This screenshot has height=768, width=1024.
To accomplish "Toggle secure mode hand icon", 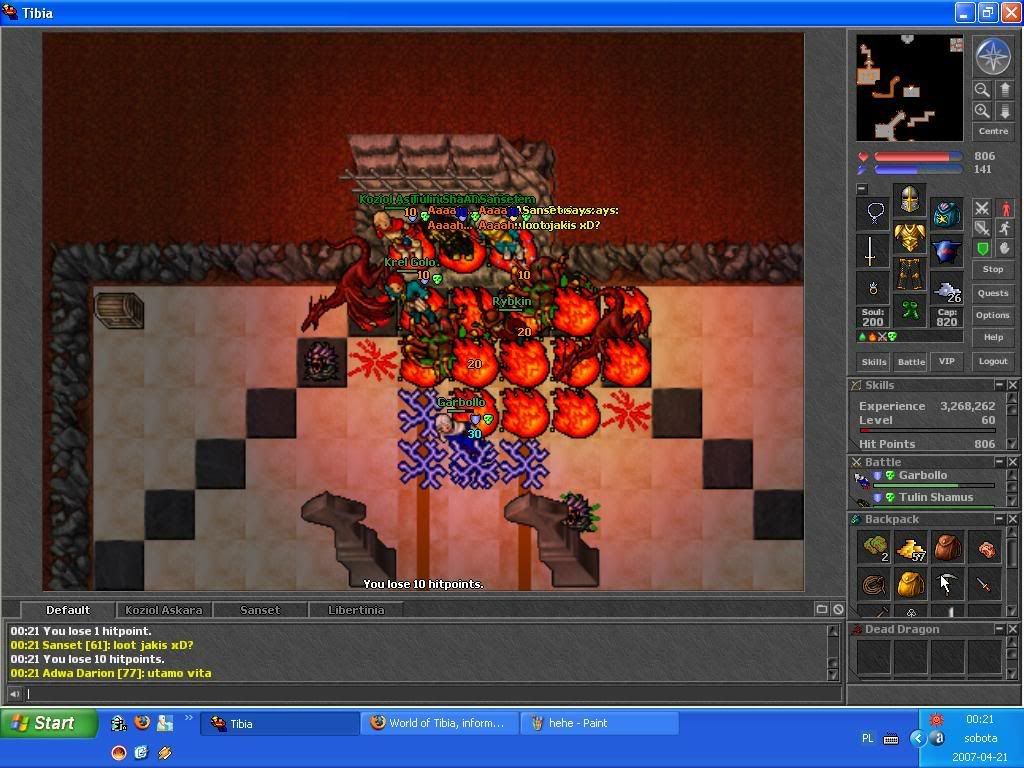I will click(1005, 249).
